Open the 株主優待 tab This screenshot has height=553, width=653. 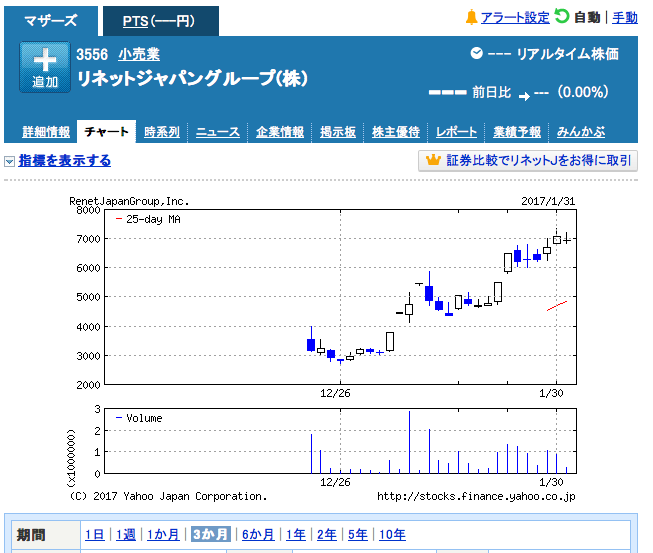click(x=396, y=132)
